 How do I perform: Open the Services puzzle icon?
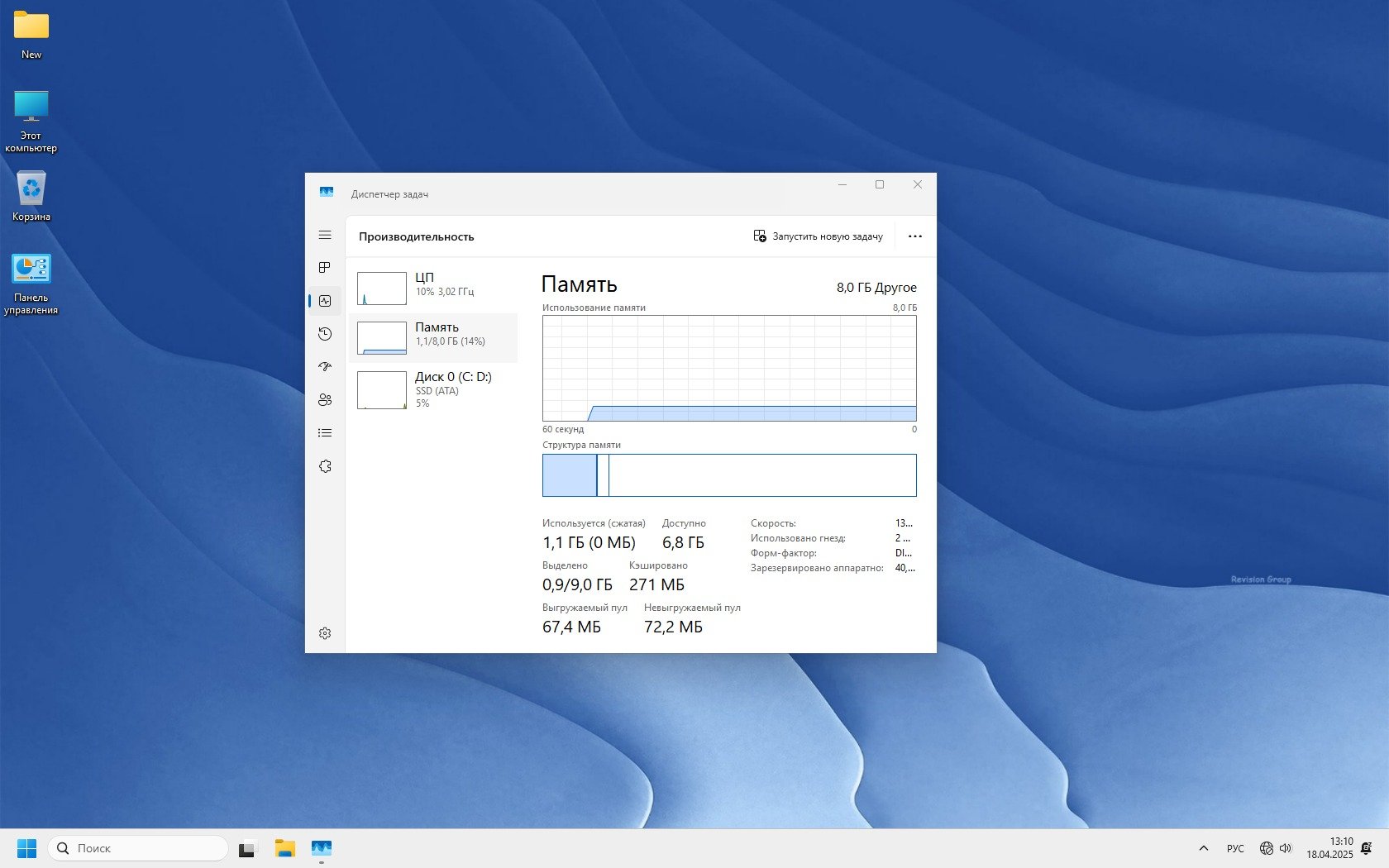[325, 466]
